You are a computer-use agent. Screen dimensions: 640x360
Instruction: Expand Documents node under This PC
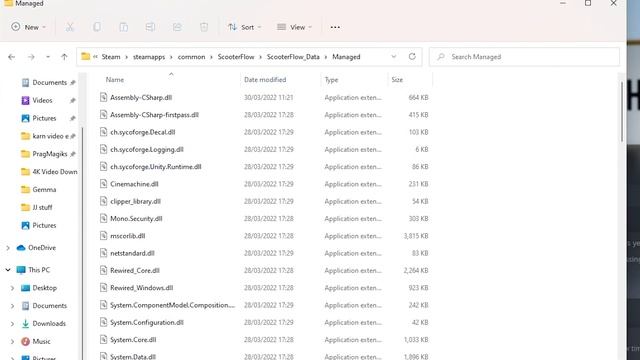coord(12,306)
